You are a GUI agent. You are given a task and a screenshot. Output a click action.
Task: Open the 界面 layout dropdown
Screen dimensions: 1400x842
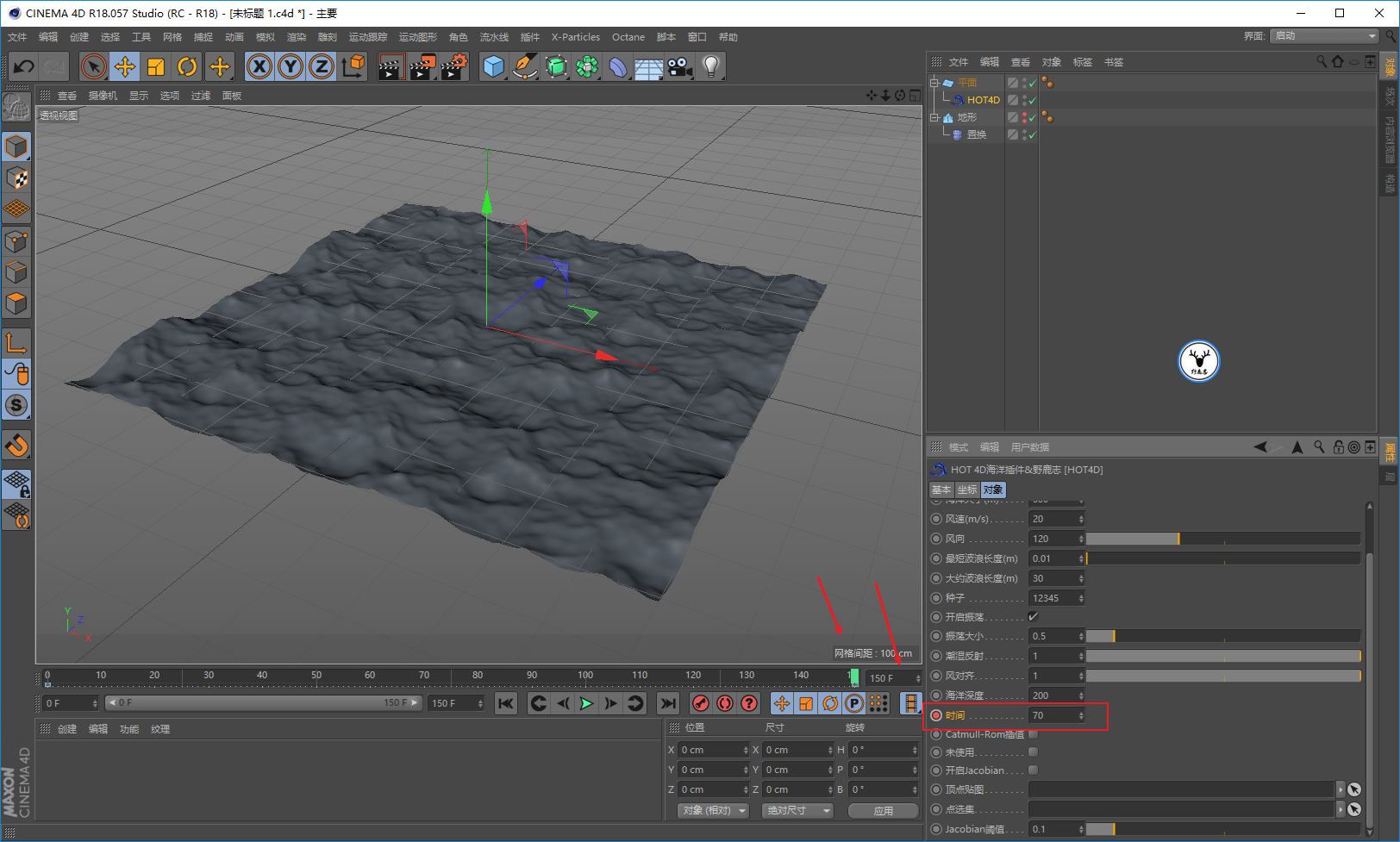1325,36
